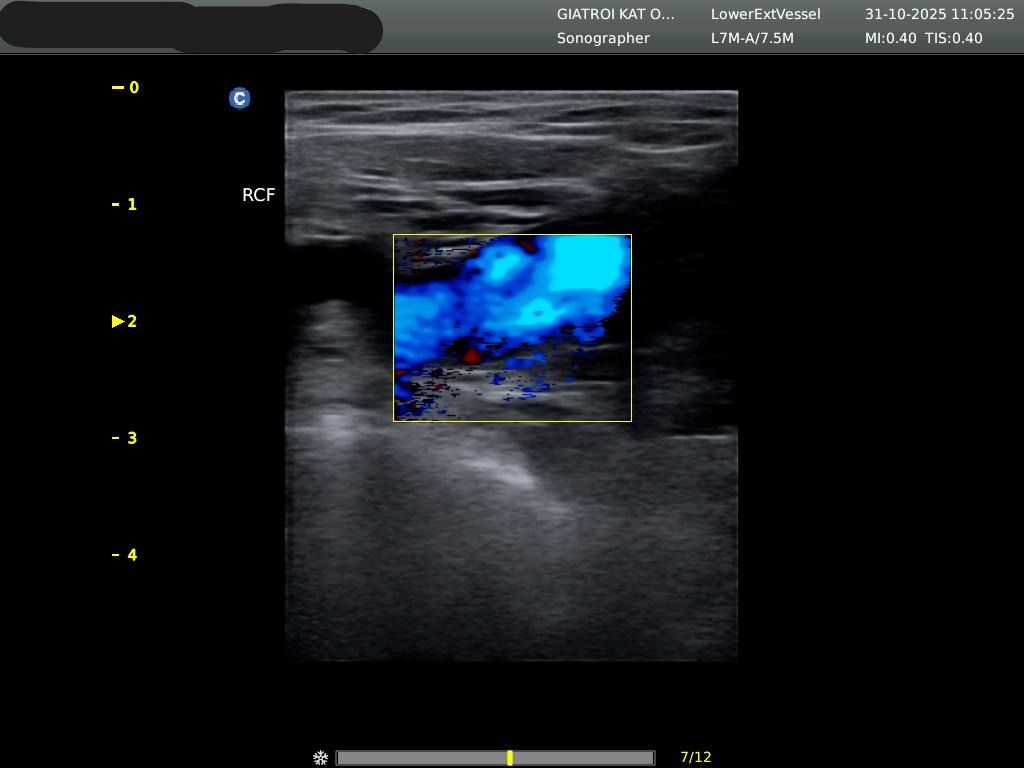Click the LowerExtVessel exam preset label

[765, 14]
